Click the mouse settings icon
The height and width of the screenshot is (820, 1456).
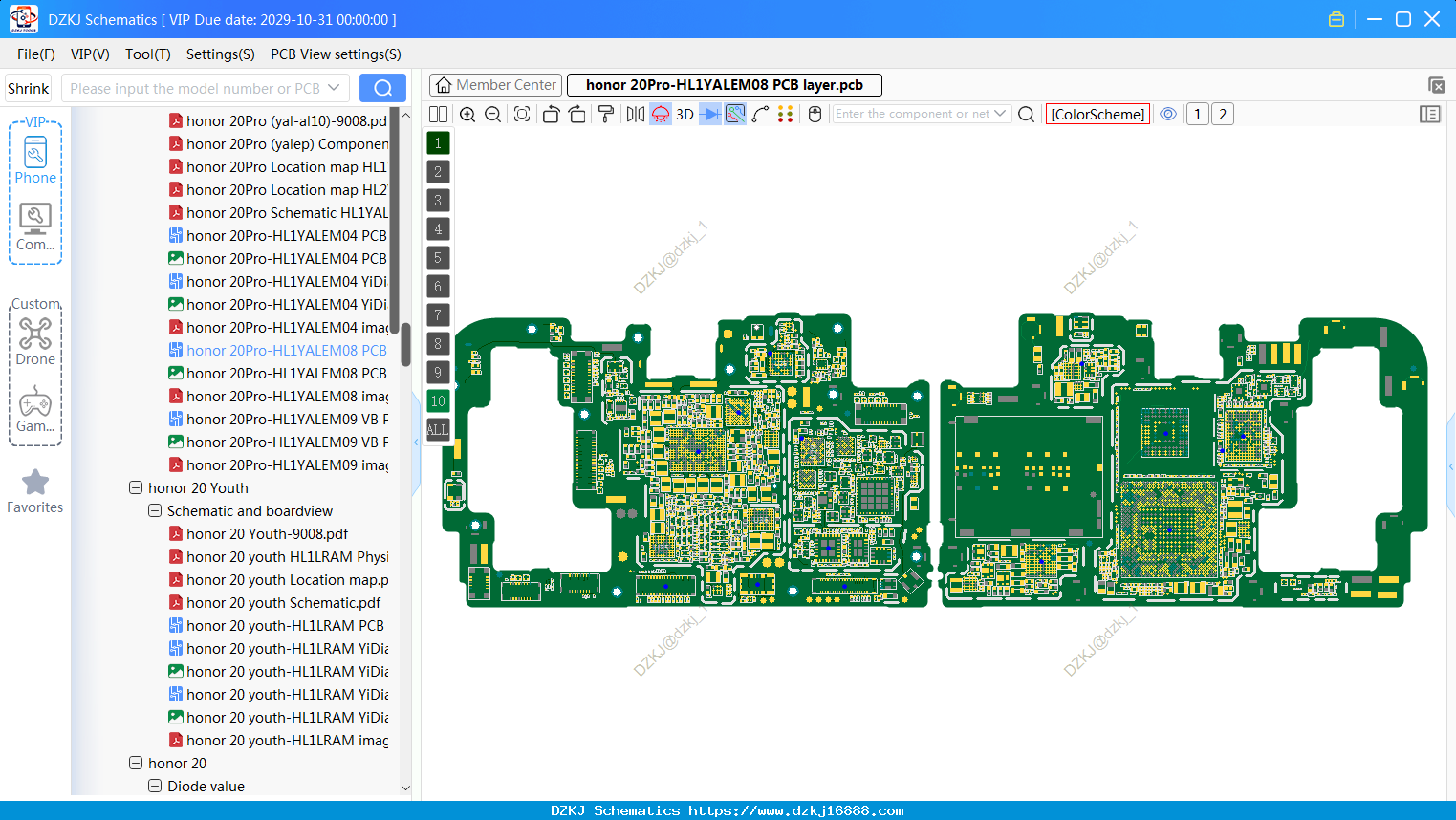(x=815, y=114)
